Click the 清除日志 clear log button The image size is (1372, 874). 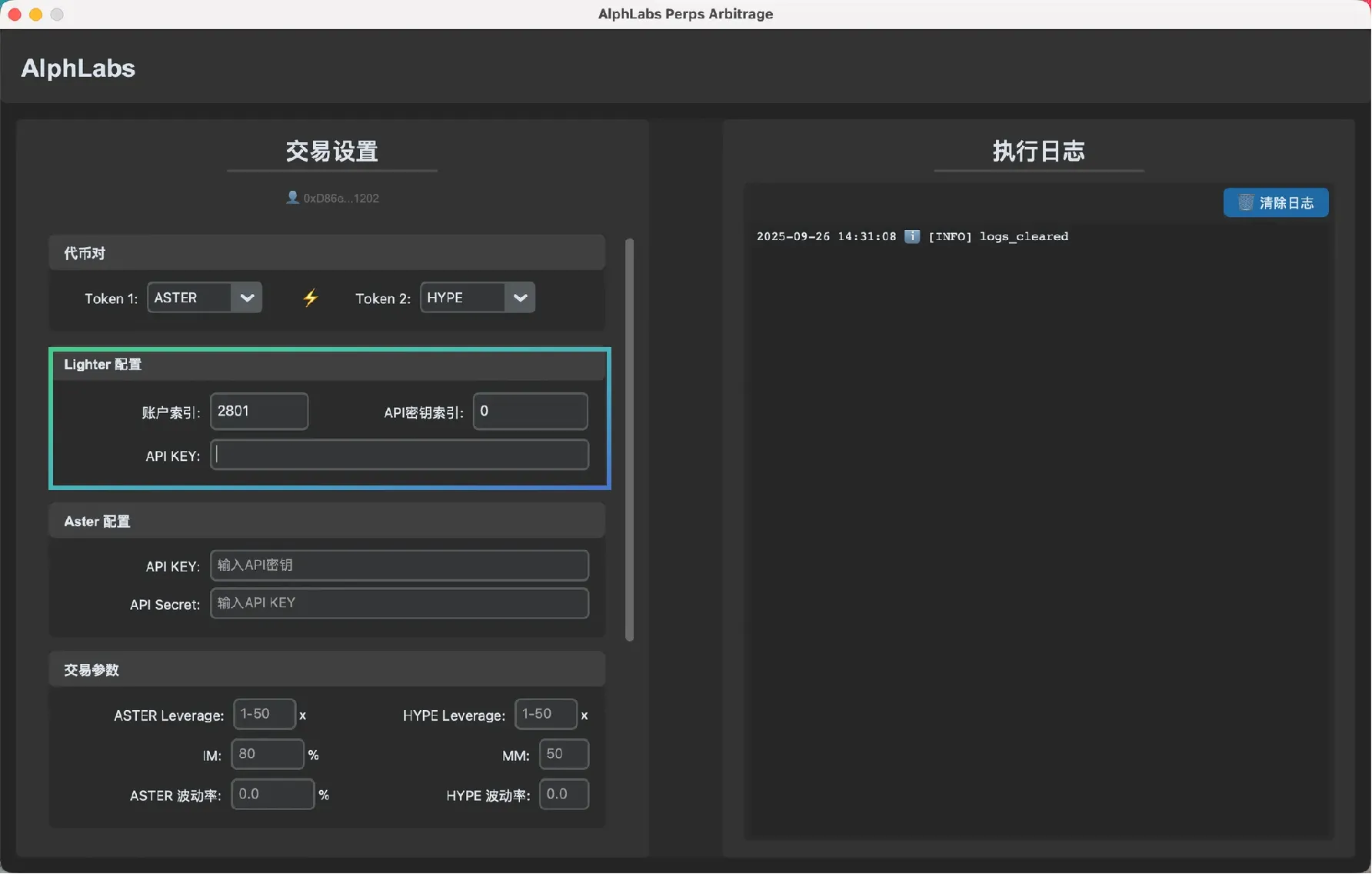coord(1276,202)
